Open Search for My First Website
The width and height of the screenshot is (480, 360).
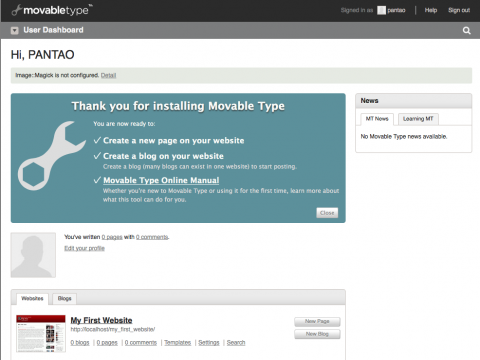(x=236, y=343)
